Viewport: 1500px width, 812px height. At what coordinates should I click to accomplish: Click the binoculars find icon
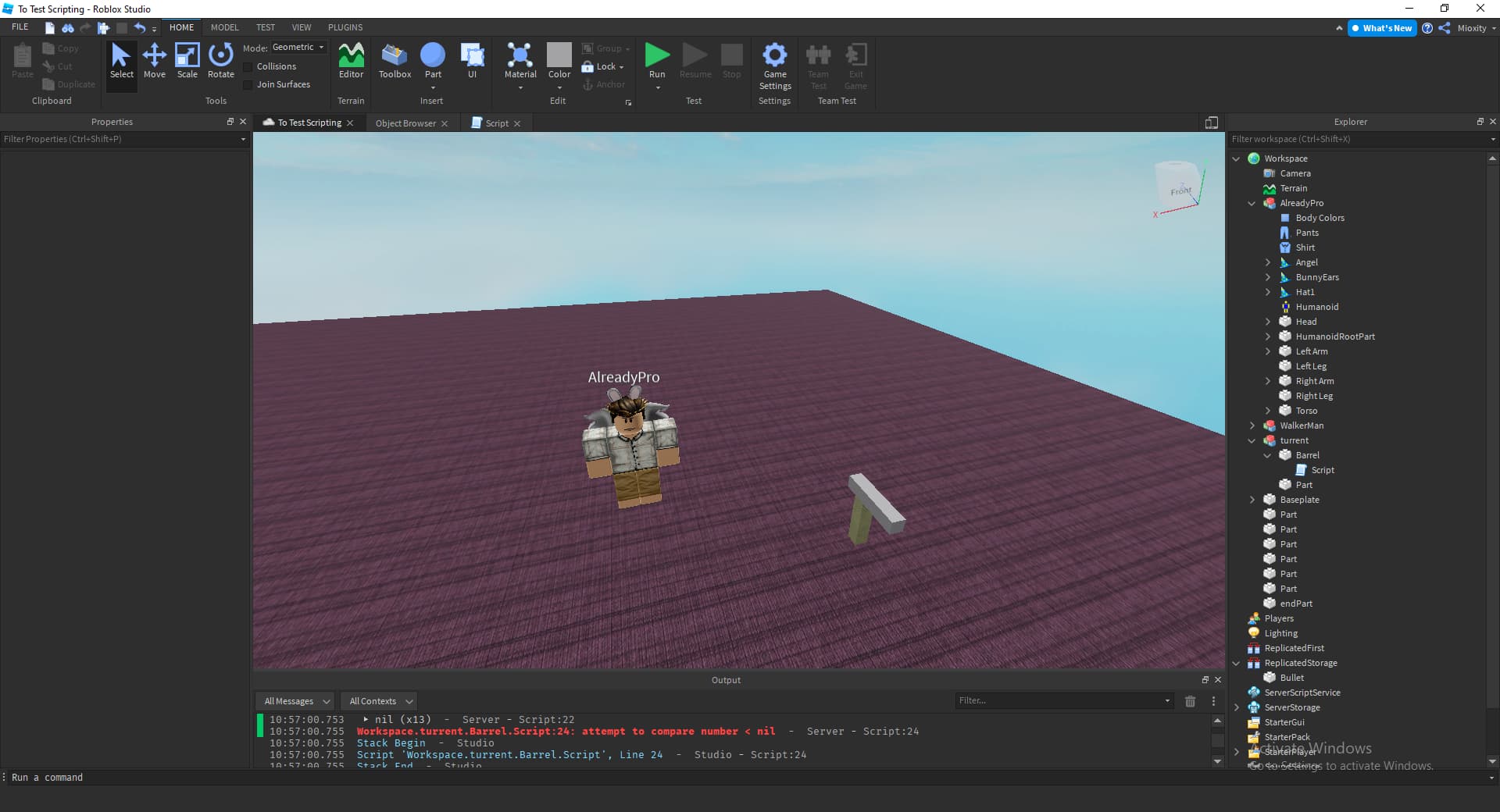click(x=68, y=27)
